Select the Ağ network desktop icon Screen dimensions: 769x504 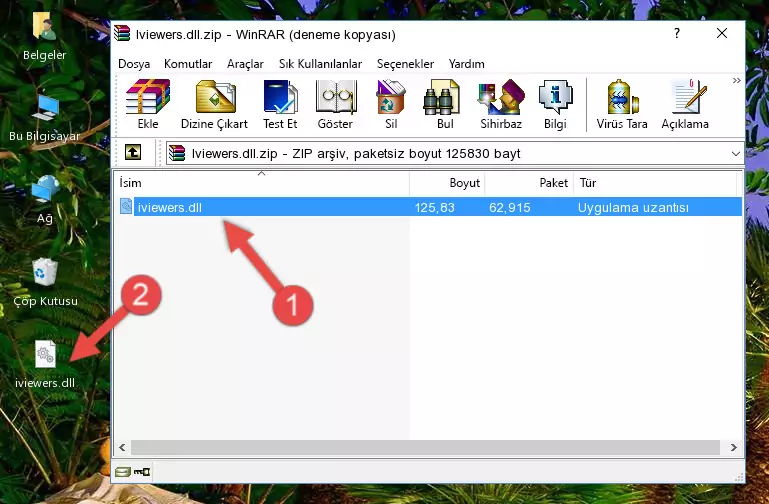click(x=45, y=200)
